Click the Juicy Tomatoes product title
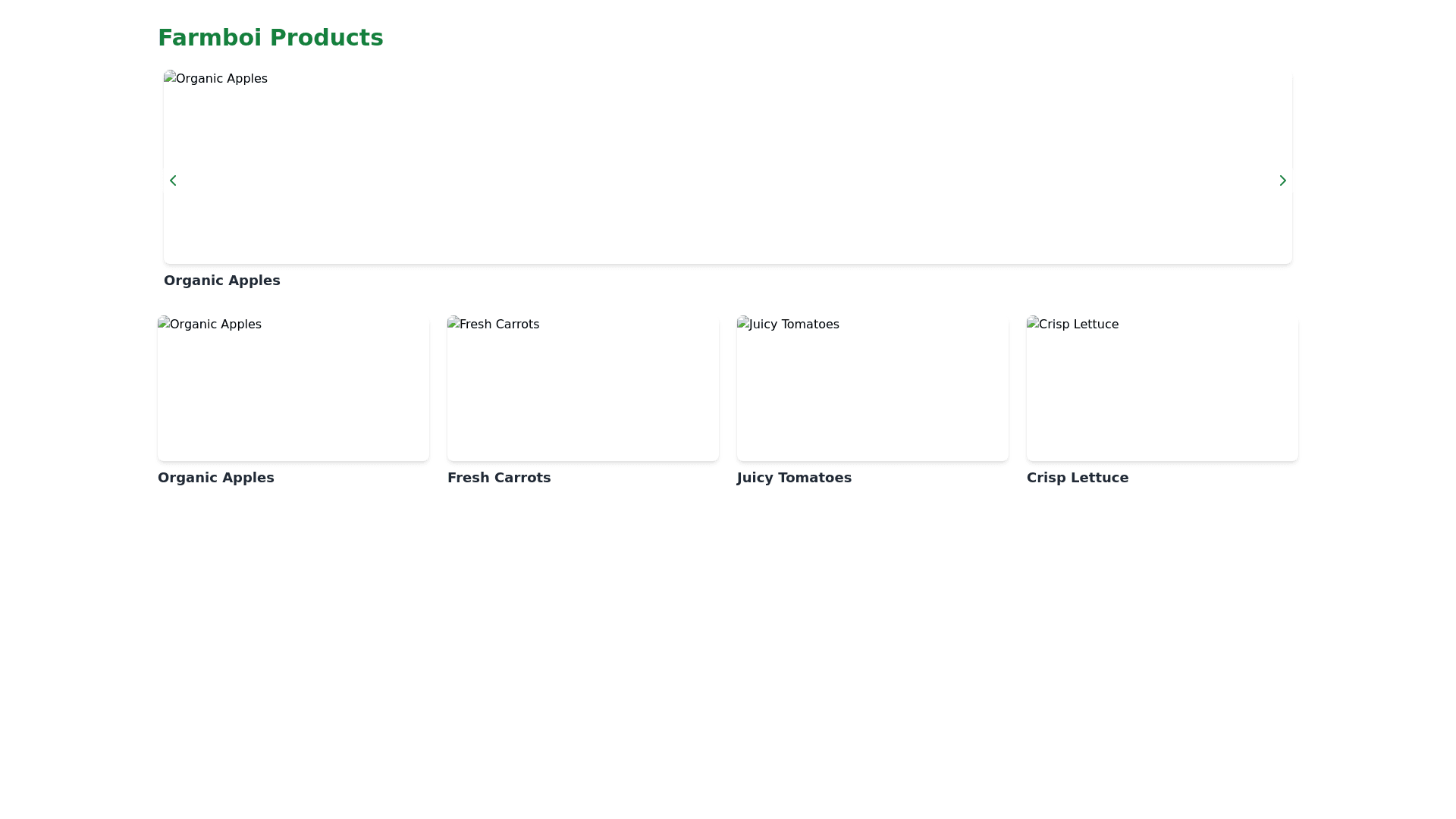The height and width of the screenshot is (819, 1456). (794, 478)
